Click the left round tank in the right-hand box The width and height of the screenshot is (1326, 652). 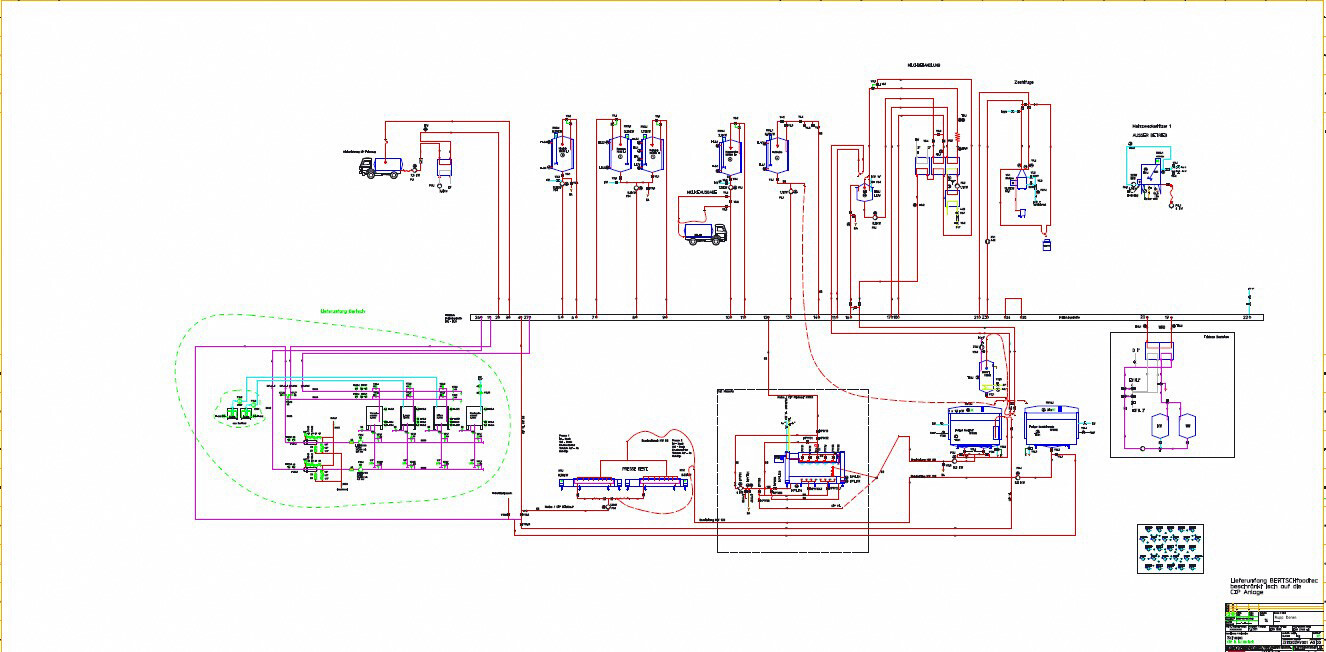coord(1161,426)
